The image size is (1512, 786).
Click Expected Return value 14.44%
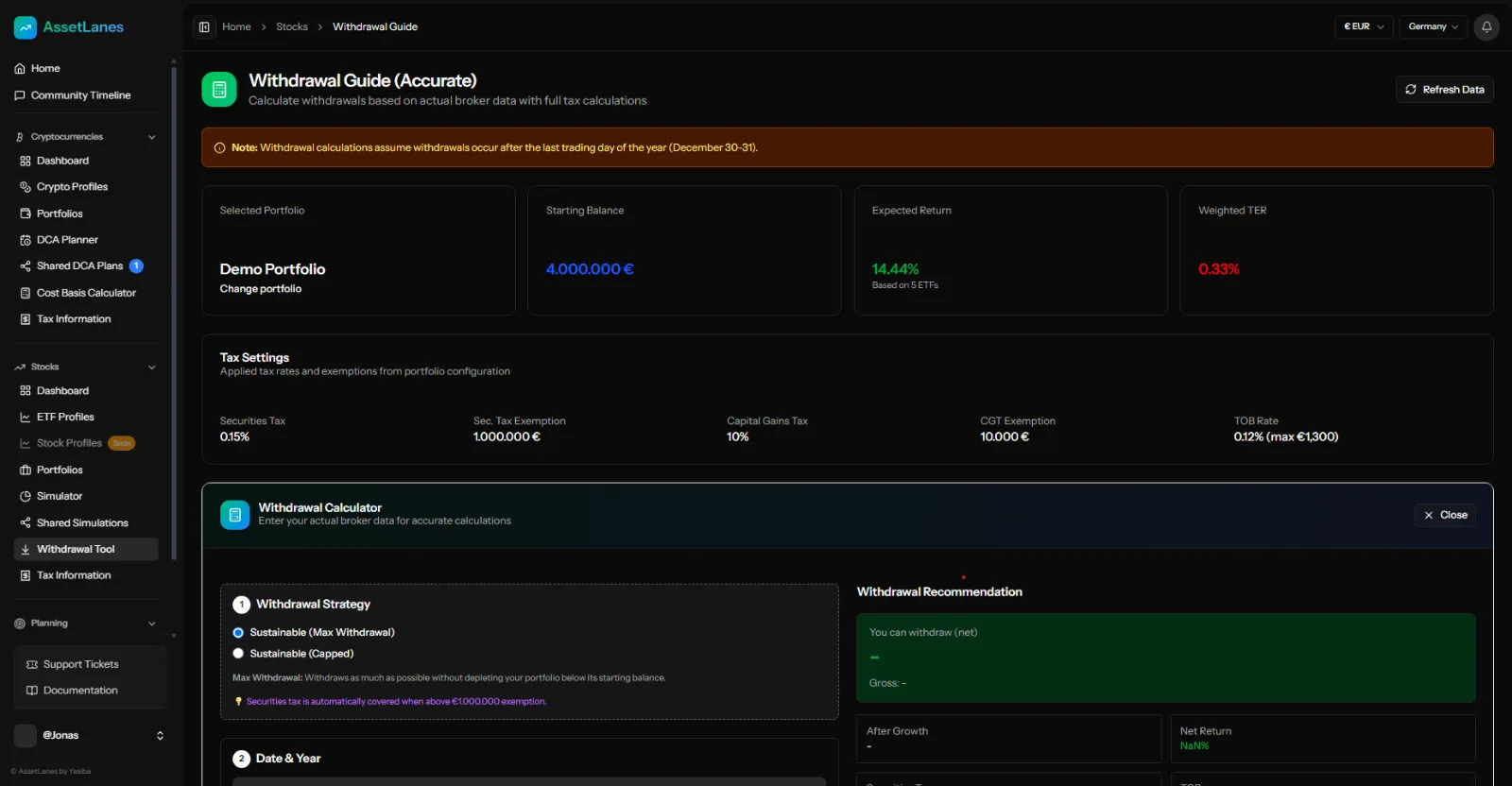[895, 269]
